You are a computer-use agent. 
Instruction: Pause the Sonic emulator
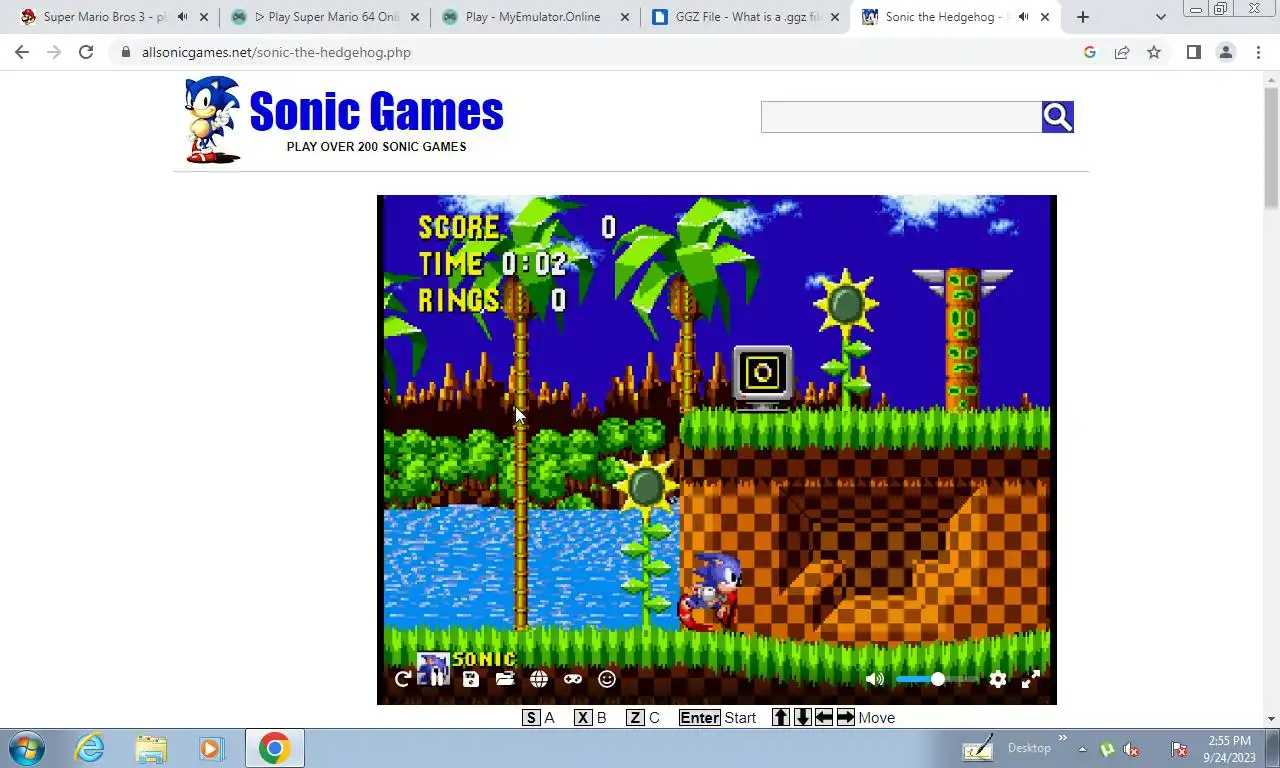tap(437, 679)
